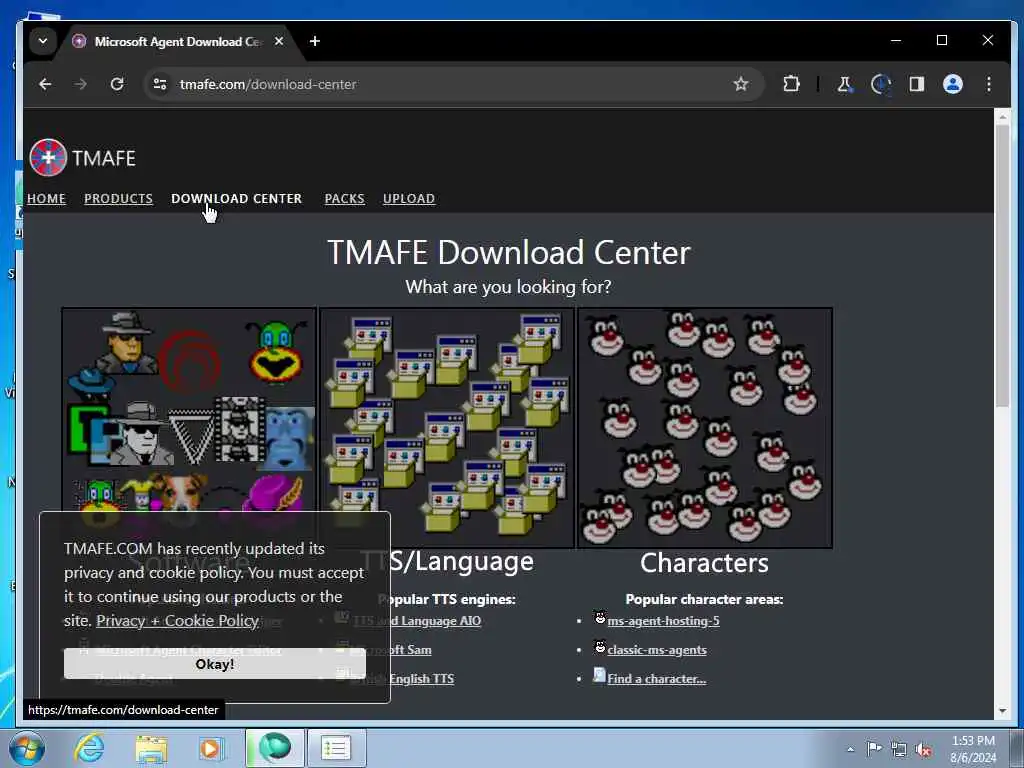
Task: Select the Microsoft Agent Download Center tab
Action: pyautogui.click(x=176, y=42)
